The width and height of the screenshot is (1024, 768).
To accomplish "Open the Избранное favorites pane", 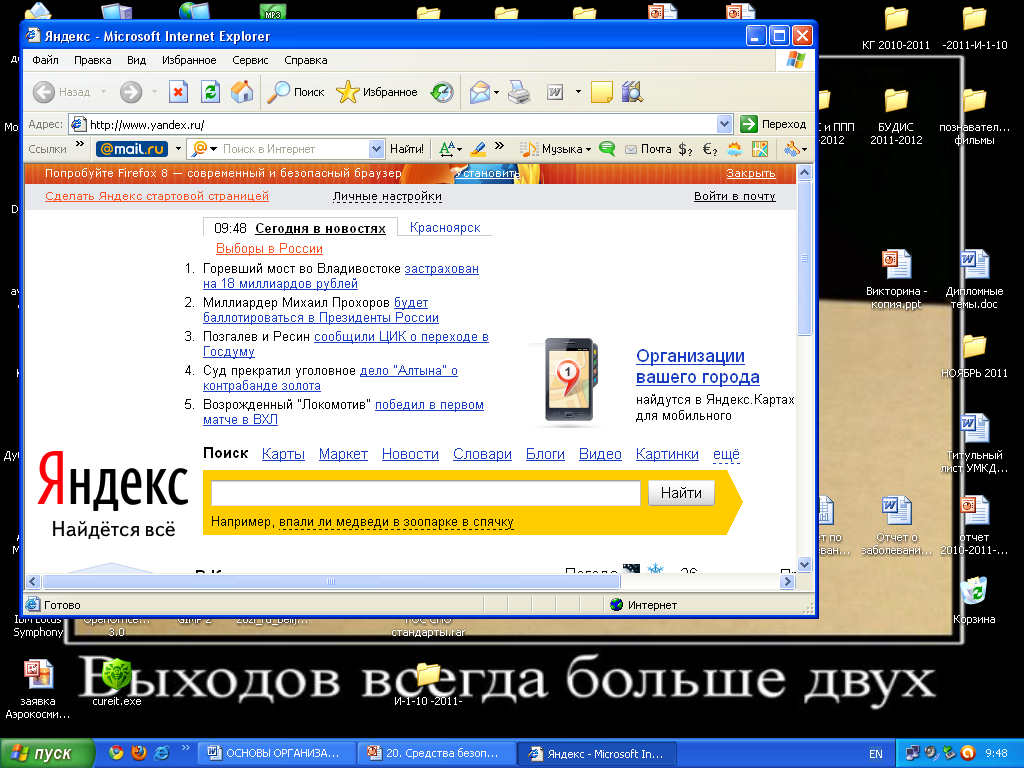I will 377,92.
